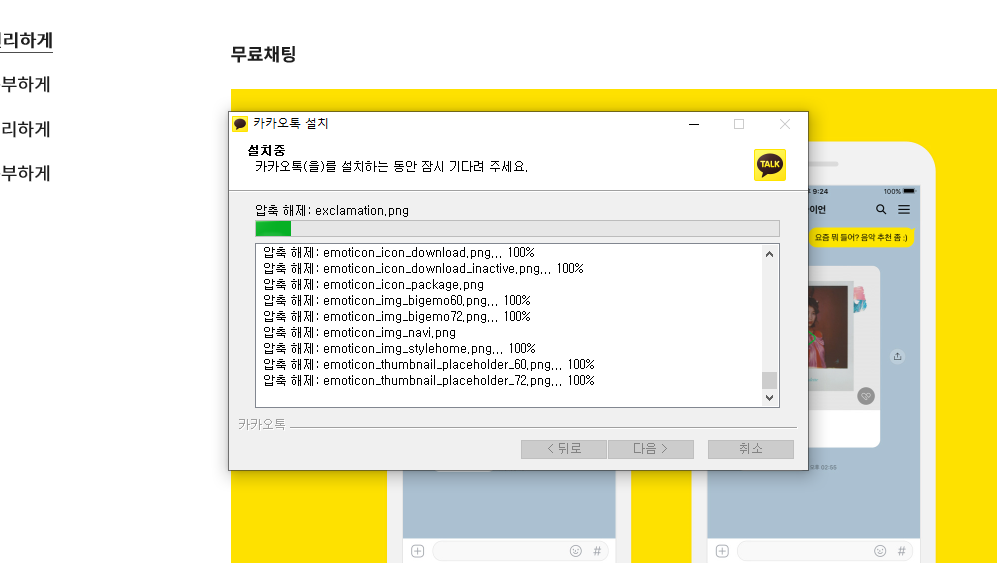The image size is (997, 563).
Task: Click the 압축 해제: exclamation.png status text
Action: pyautogui.click(x=332, y=211)
